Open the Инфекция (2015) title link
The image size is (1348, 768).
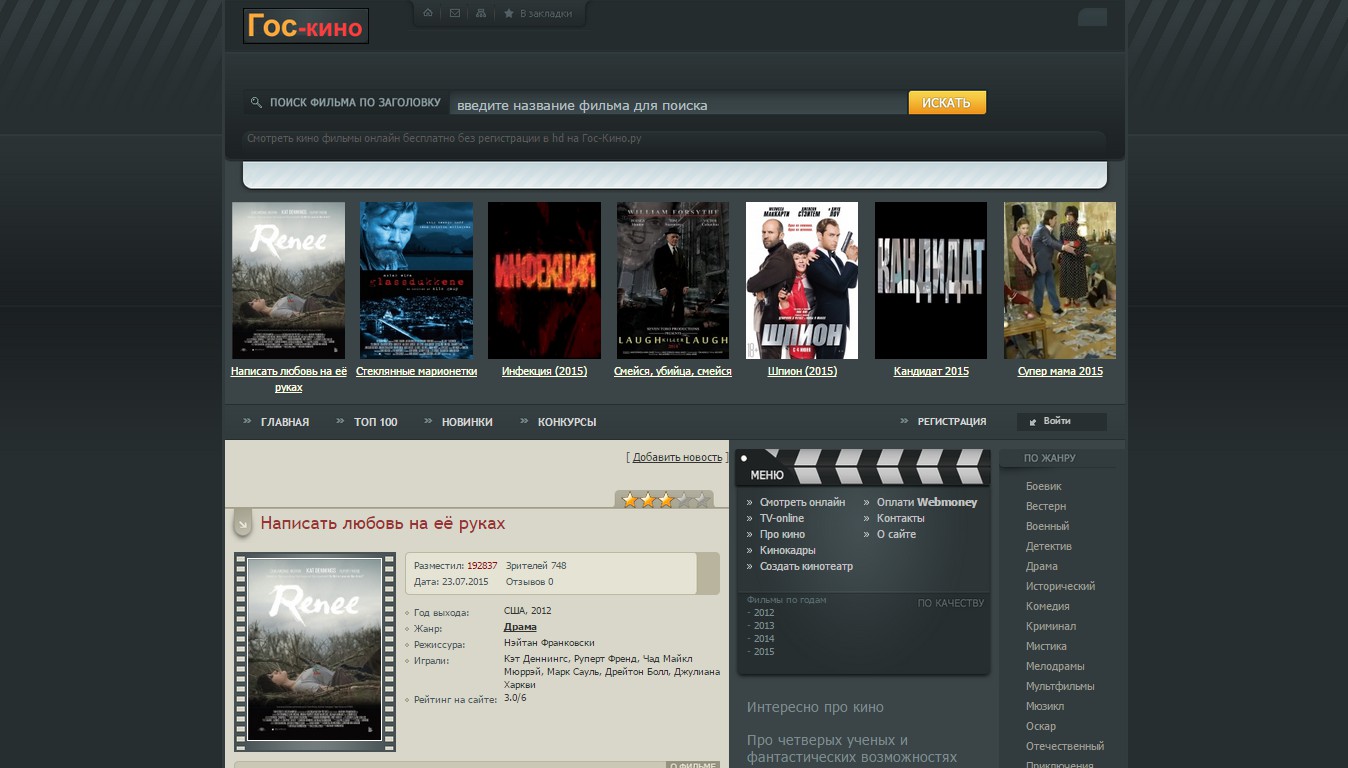coord(544,371)
